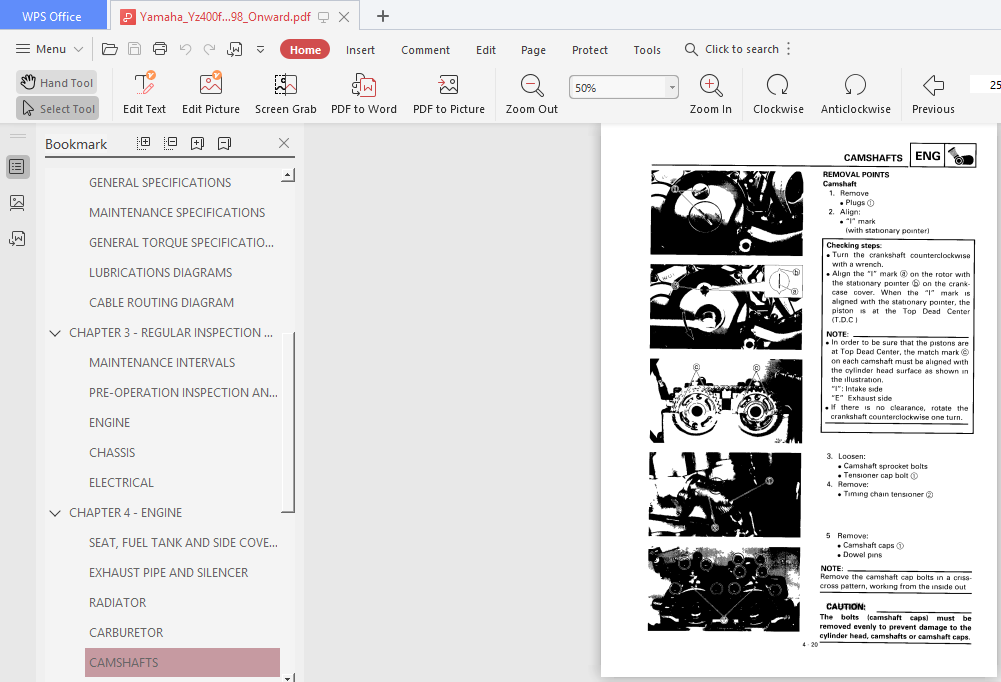Select the SEAT, FUEL TANK AND SIDE COVE... bookmark
Image resolution: width=1001 pixels, height=682 pixels.
tap(183, 543)
